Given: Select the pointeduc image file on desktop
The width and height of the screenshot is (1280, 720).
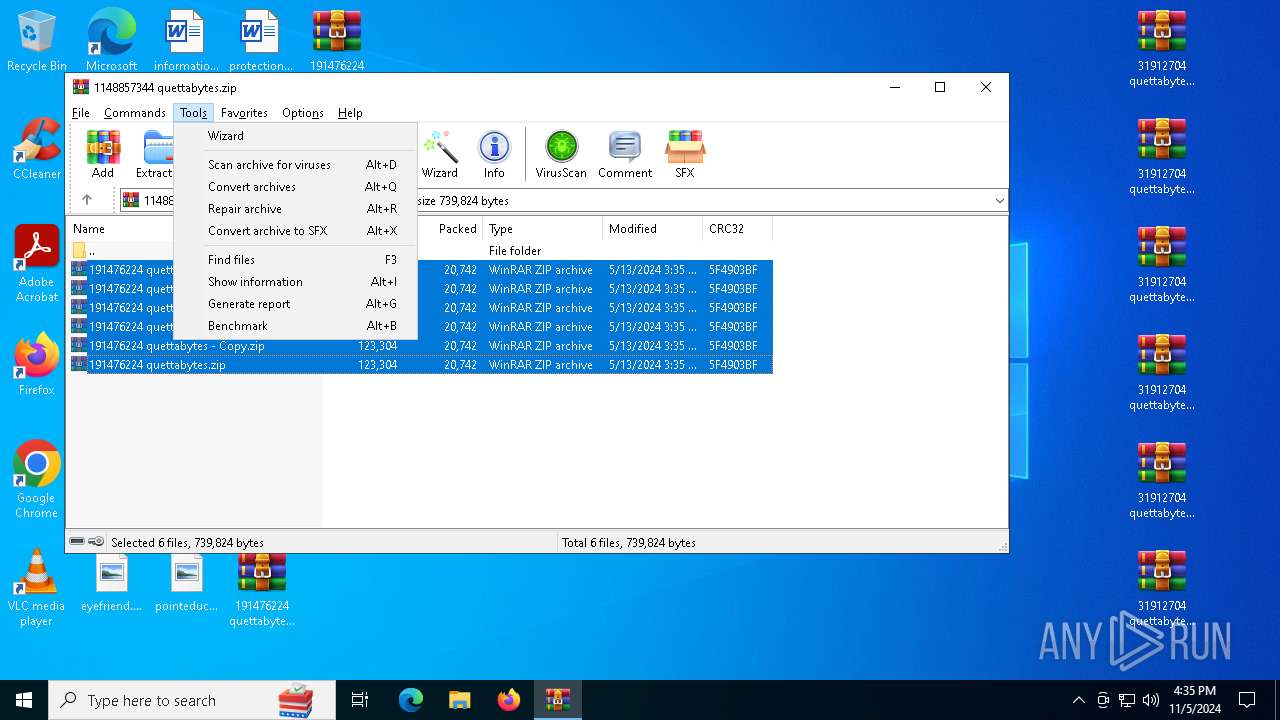Looking at the screenshot, I should click(186, 584).
